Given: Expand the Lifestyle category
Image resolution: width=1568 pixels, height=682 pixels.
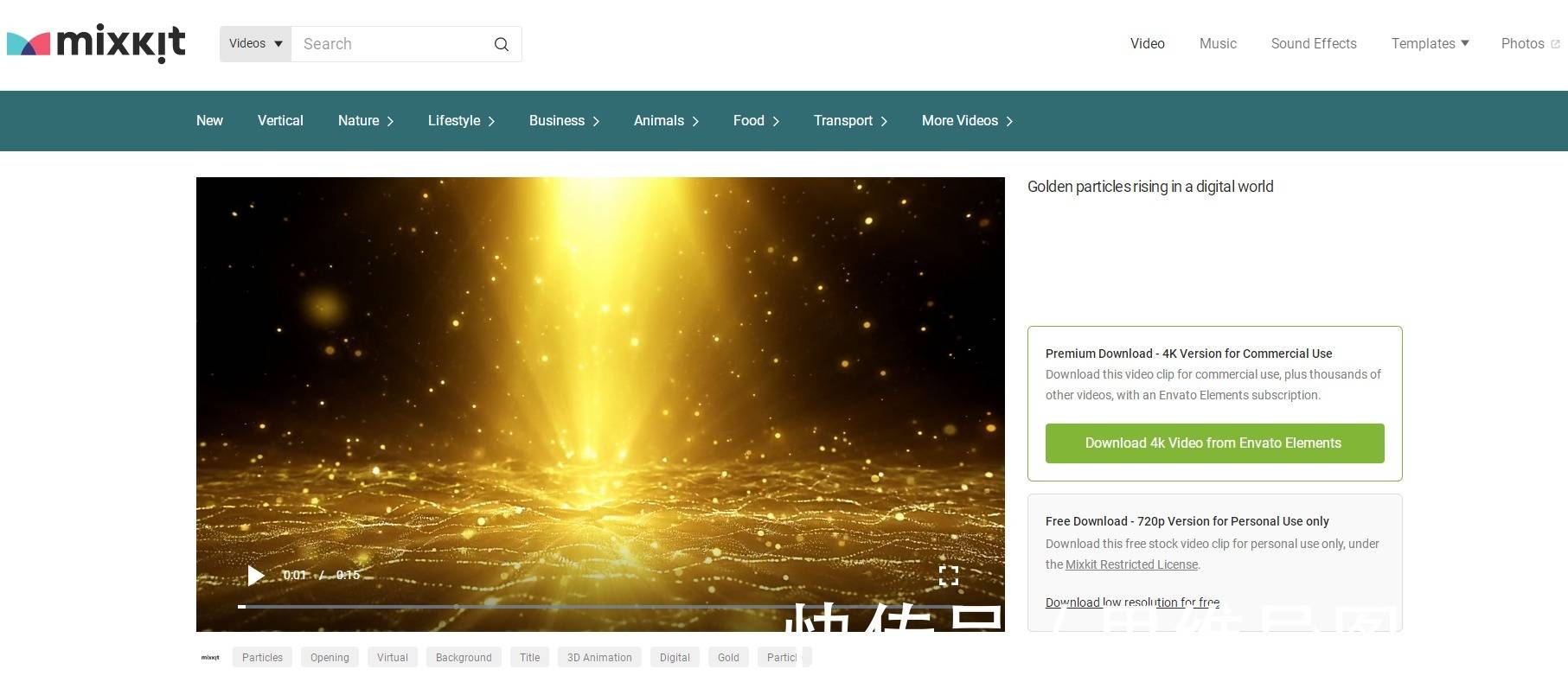Looking at the screenshot, I should (461, 121).
